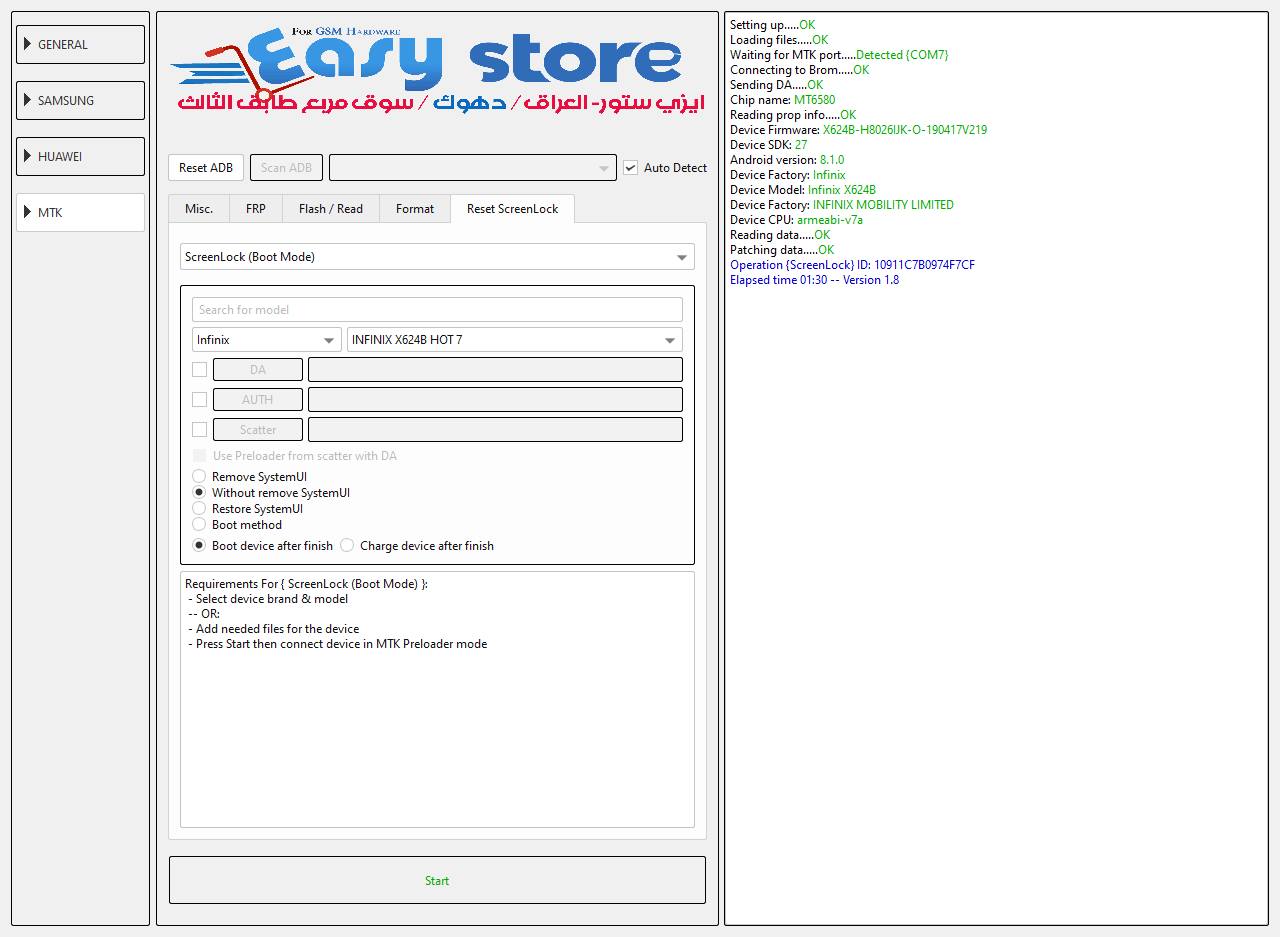This screenshot has width=1280, height=937.
Task: Select the Reset ScreenLock tab
Action: pyautogui.click(x=513, y=209)
